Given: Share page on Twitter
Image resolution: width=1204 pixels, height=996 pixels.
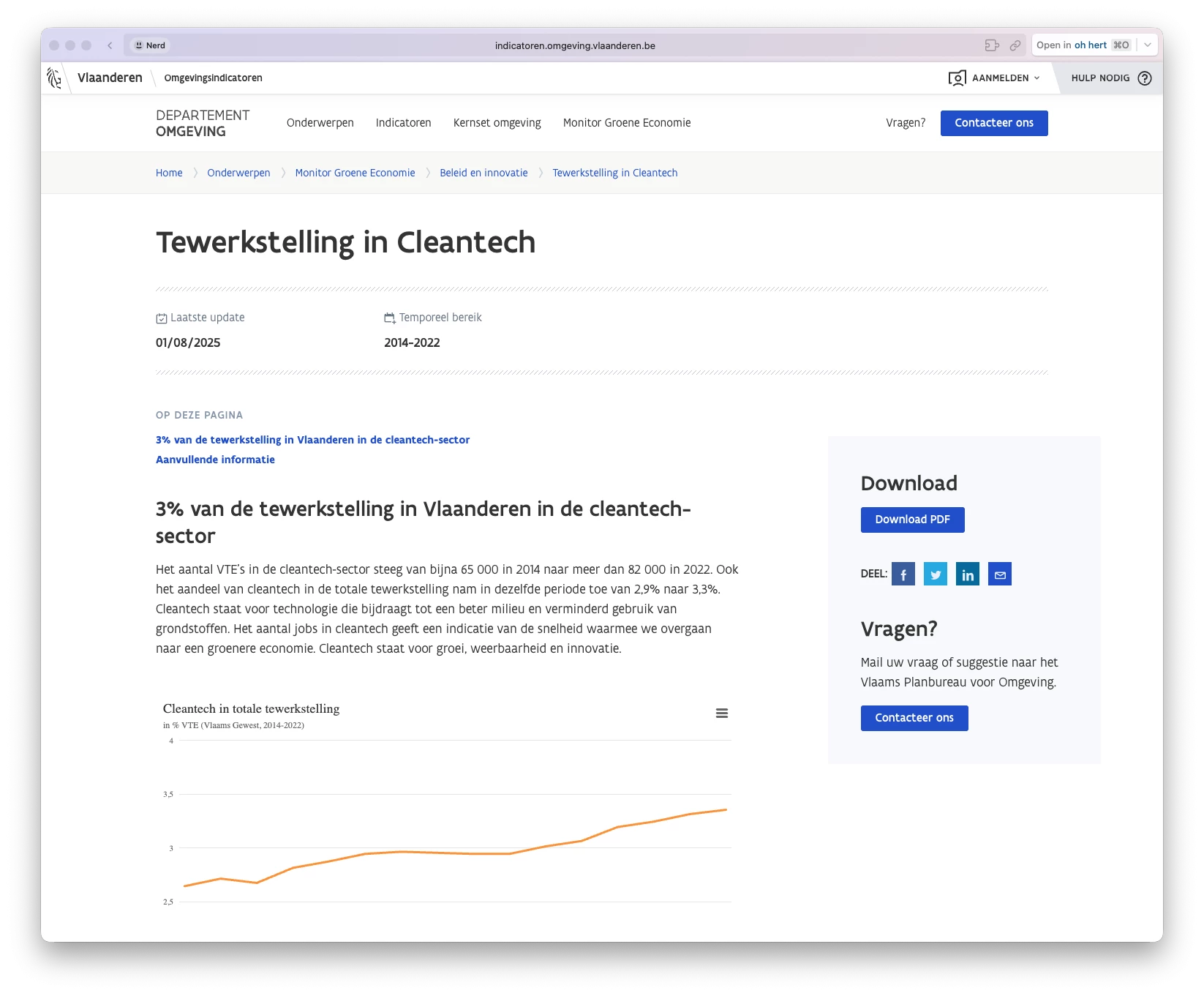Looking at the screenshot, I should 936,574.
